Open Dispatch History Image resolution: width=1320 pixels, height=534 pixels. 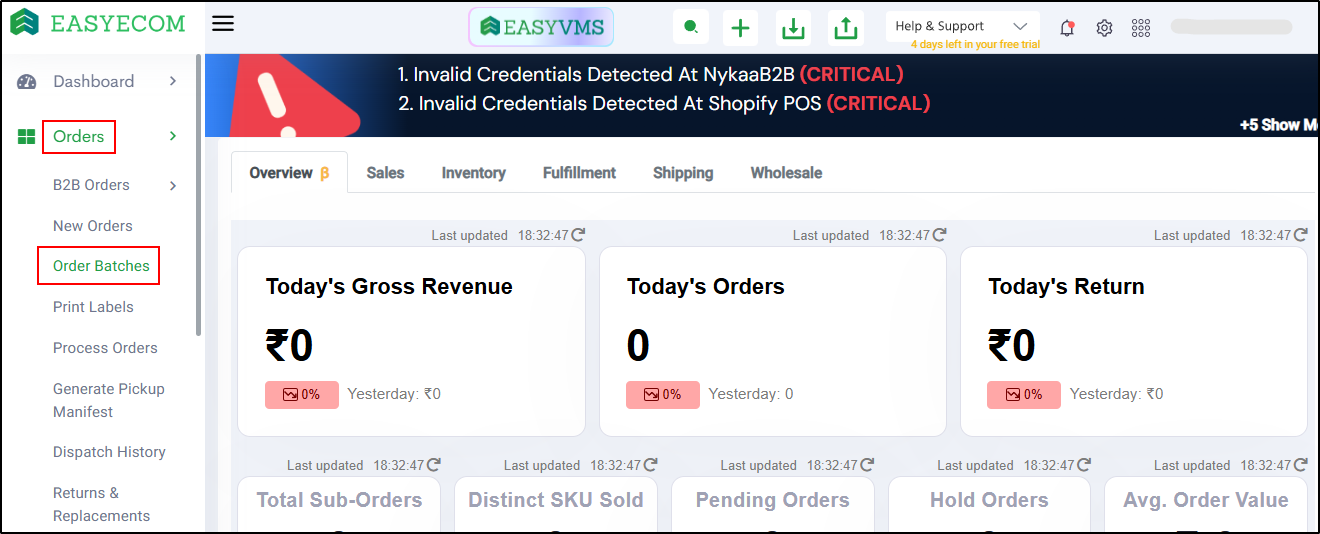click(109, 452)
